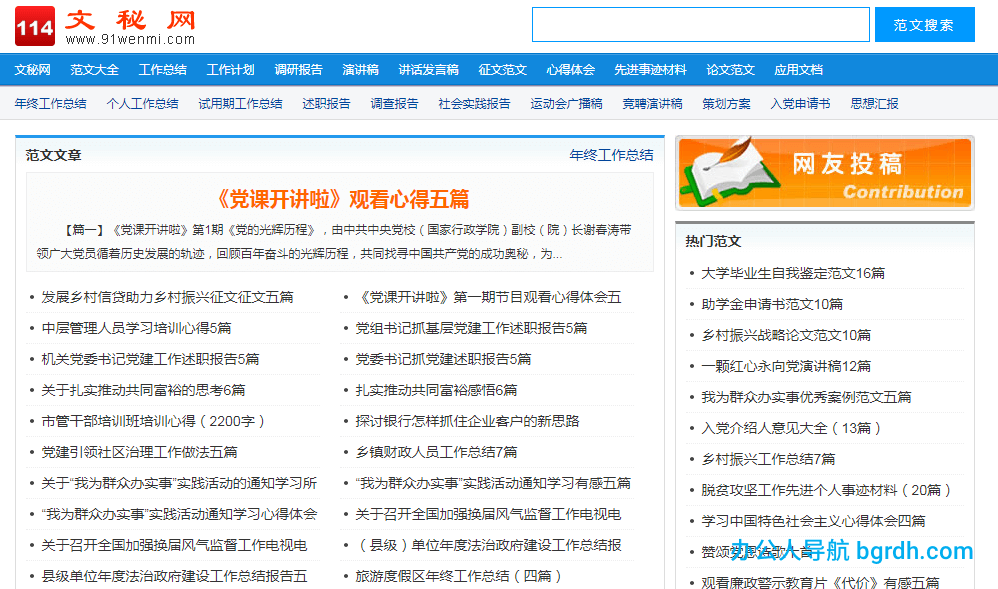This screenshot has width=998, height=589.
Task: Go to 演讲稿 in the main navigation
Action: tap(360, 70)
